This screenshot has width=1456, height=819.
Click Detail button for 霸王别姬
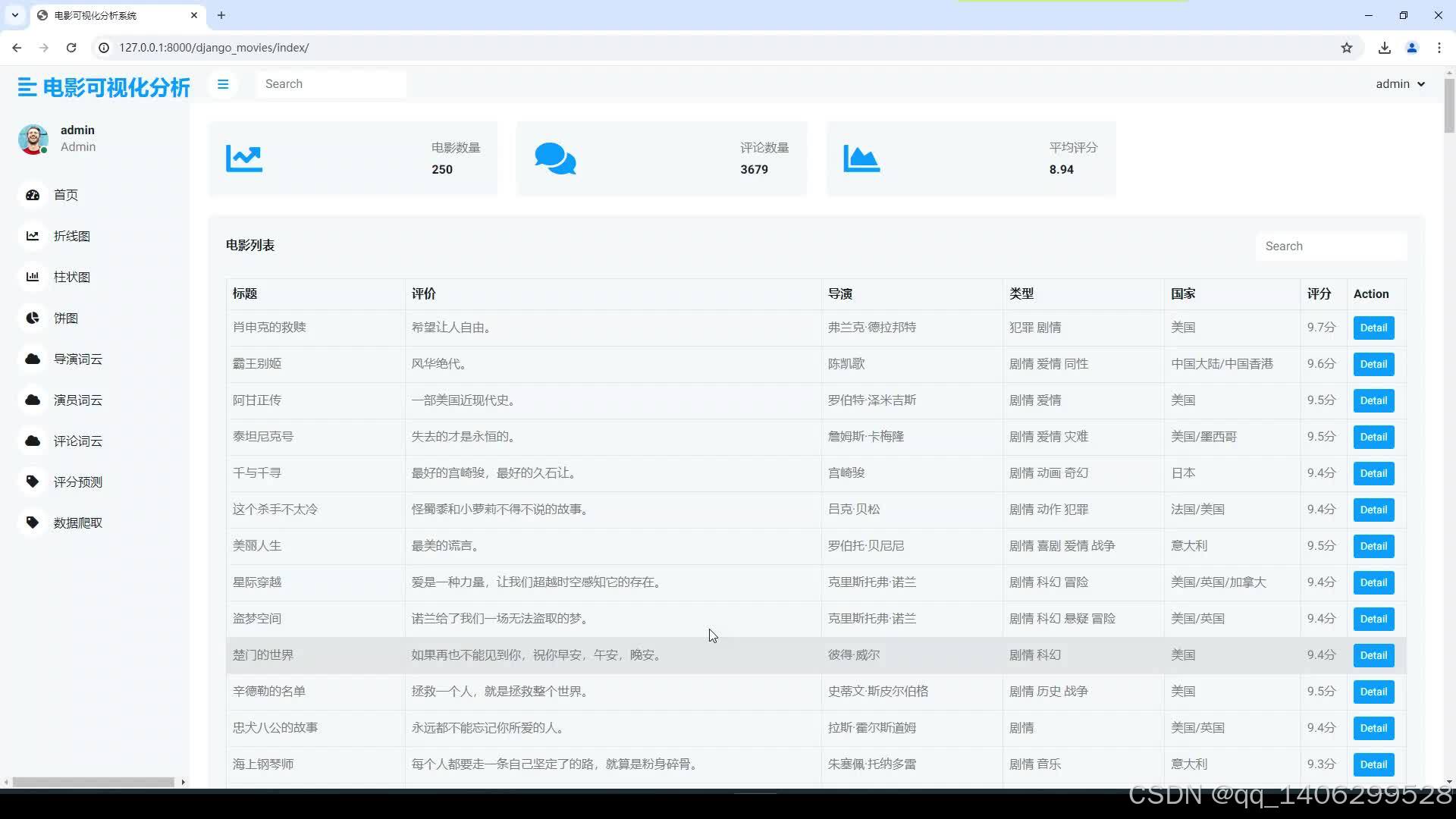pyautogui.click(x=1373, y=364)
